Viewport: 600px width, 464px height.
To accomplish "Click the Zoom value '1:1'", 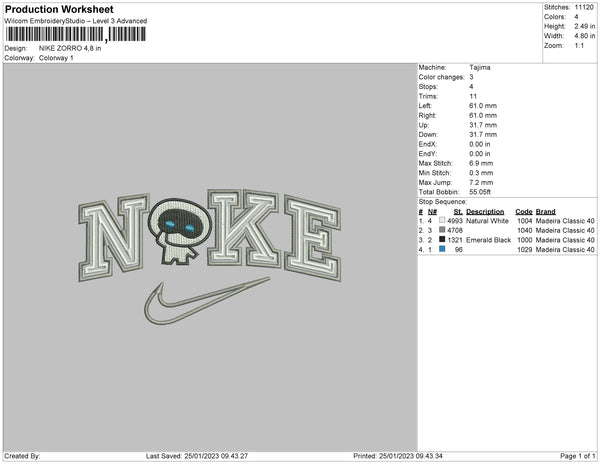I will (x=579, y=46).
